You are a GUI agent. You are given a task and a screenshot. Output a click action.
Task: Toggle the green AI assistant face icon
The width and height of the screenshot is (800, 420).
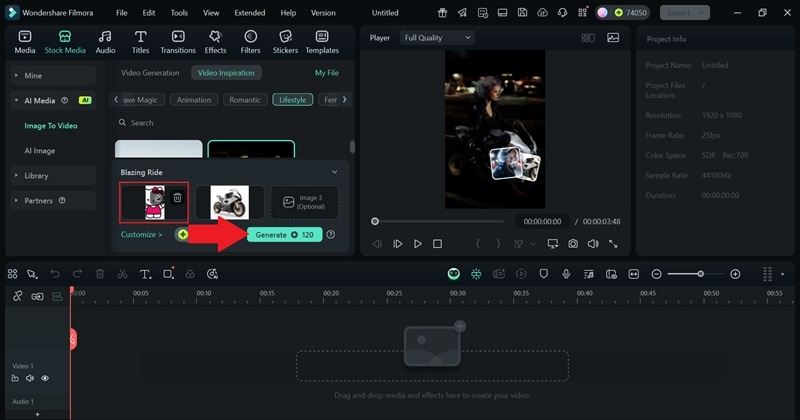454,274
